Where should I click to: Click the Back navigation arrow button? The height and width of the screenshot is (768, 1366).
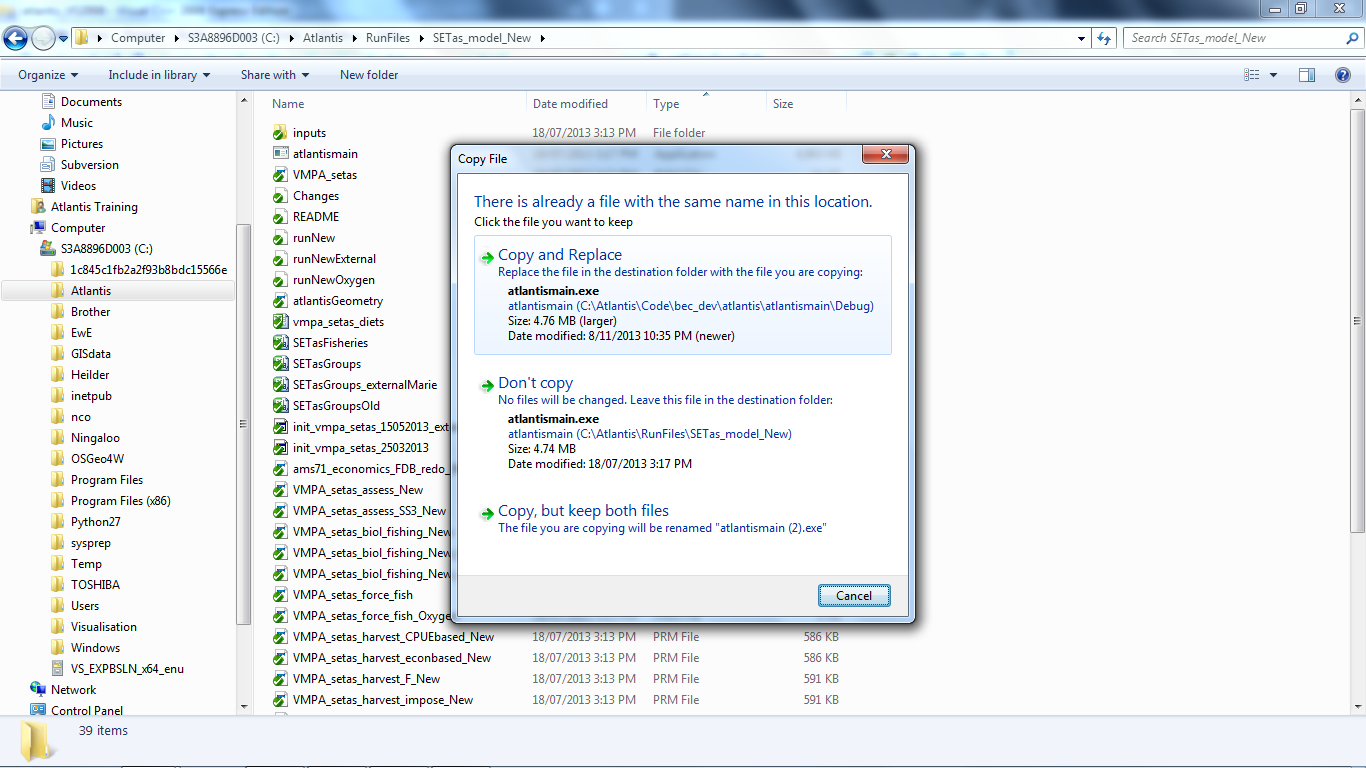click(x=15, y=38)
